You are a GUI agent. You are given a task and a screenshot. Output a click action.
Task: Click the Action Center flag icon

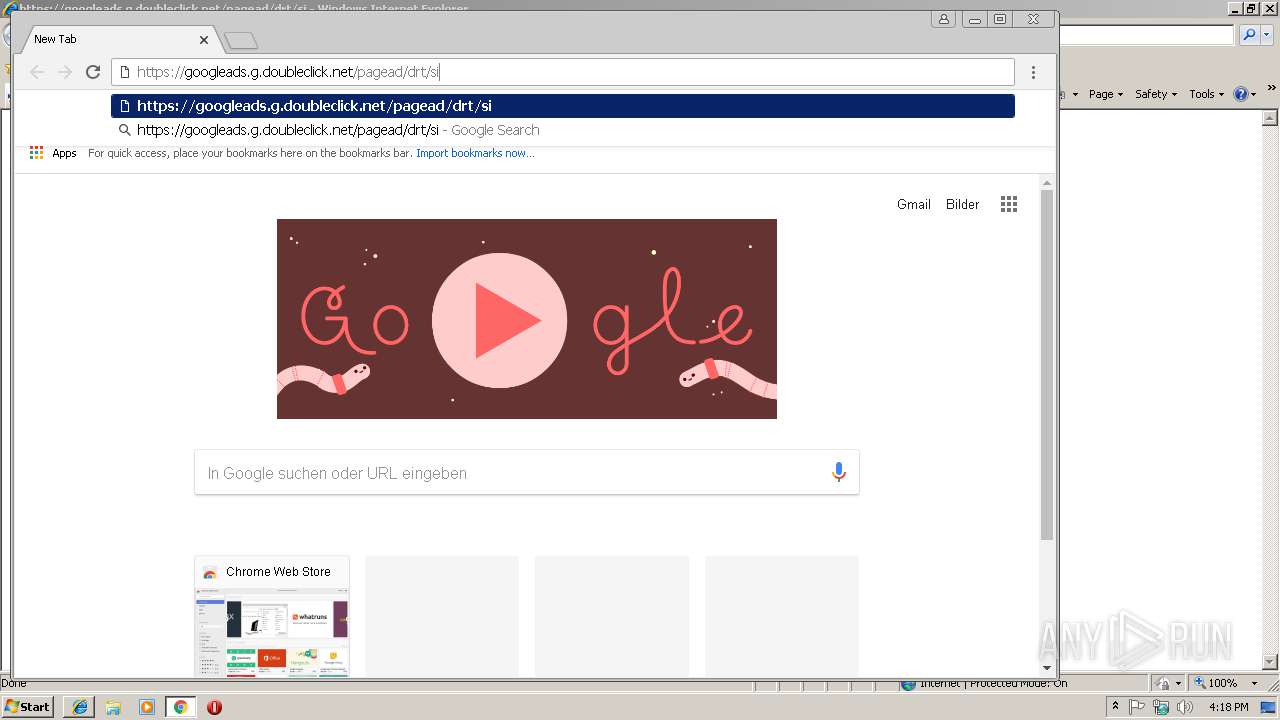1138,707
